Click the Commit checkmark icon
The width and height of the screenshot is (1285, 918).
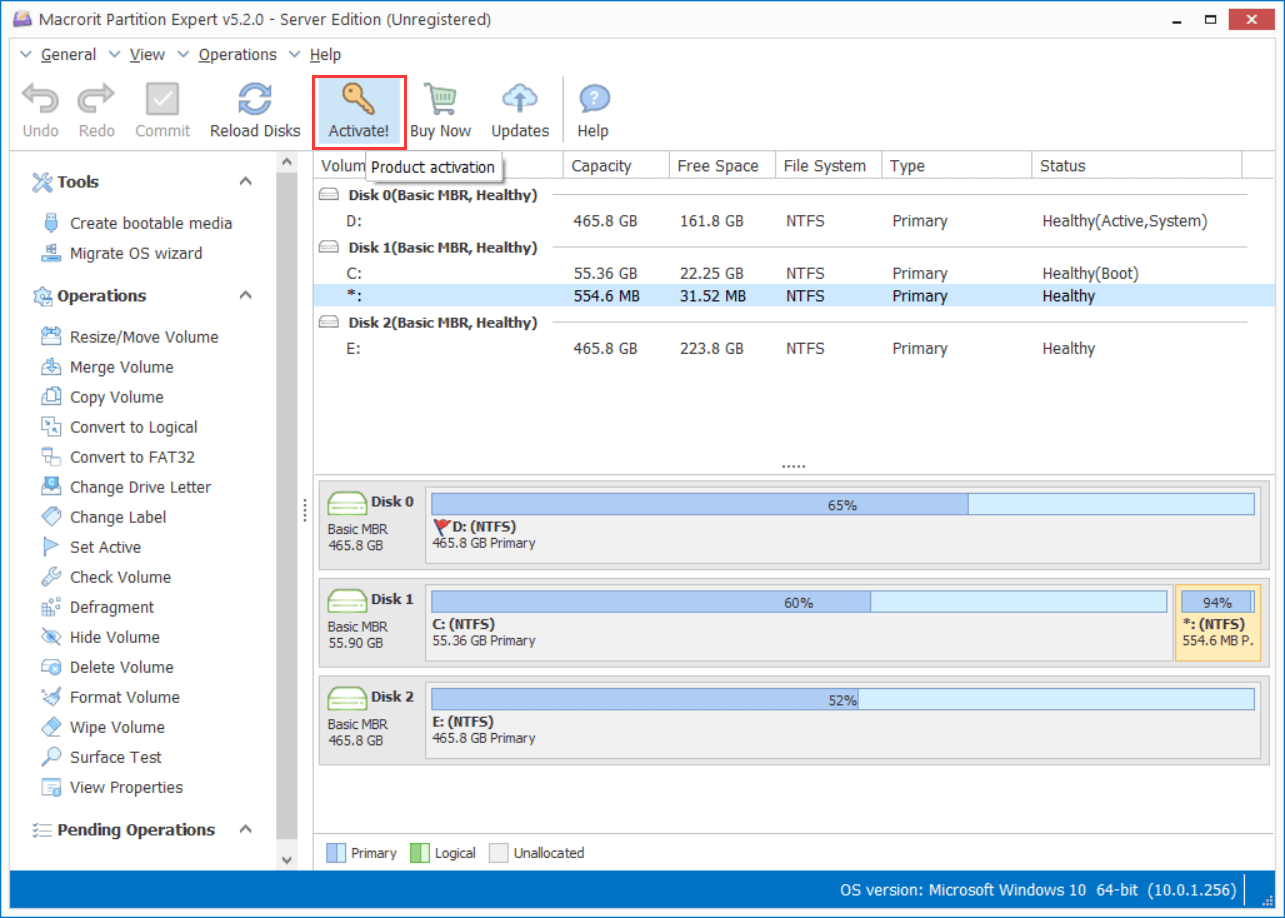pyautogui.click(x=162, y=99)
